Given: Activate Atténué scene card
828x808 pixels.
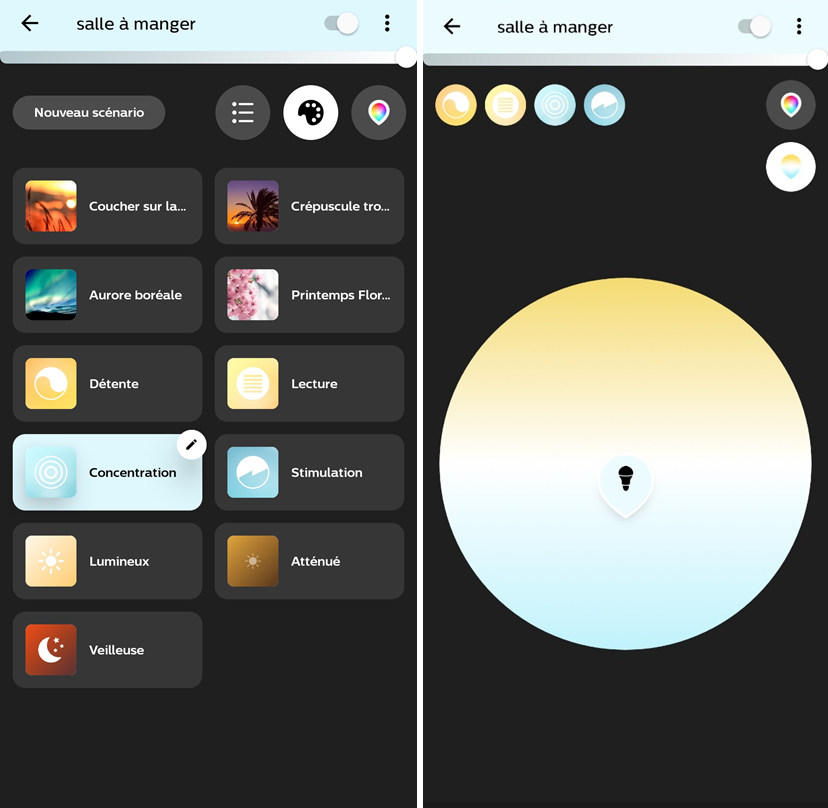Looking at the screenshot, I should (x=309, y=561).
